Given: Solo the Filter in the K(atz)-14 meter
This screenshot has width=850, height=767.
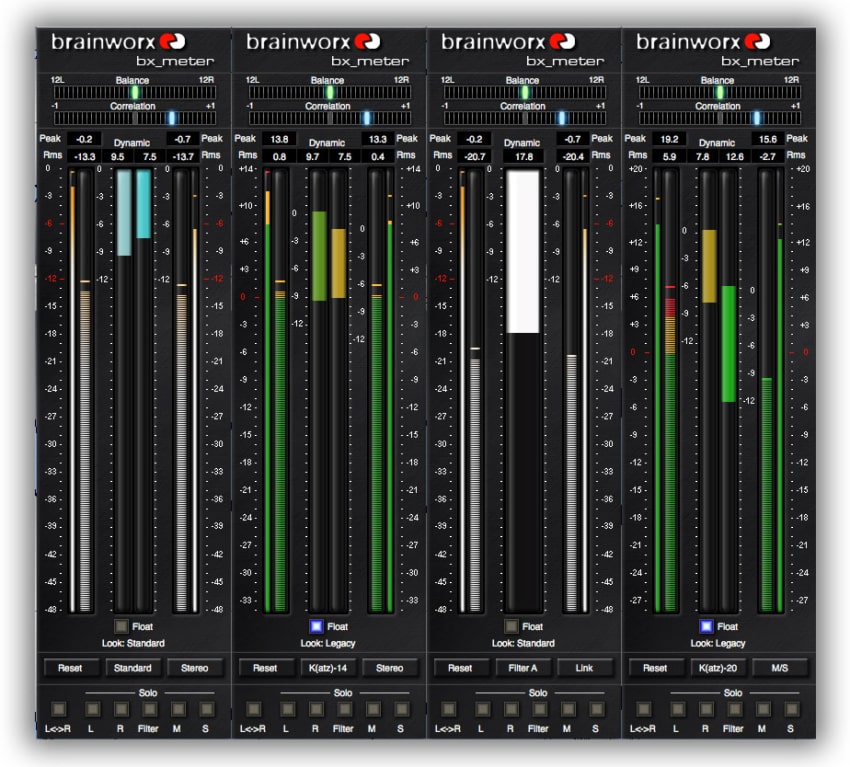Looking at the screenshot, I should [343, 708].
